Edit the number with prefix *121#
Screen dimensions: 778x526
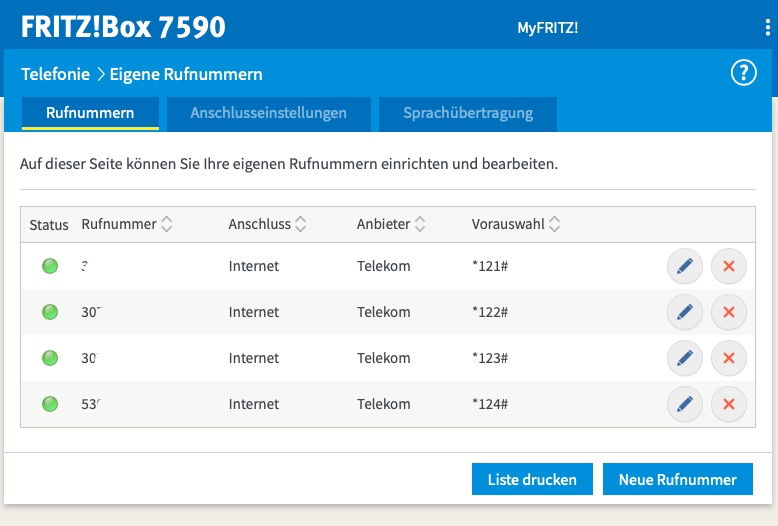click(684, 267)
